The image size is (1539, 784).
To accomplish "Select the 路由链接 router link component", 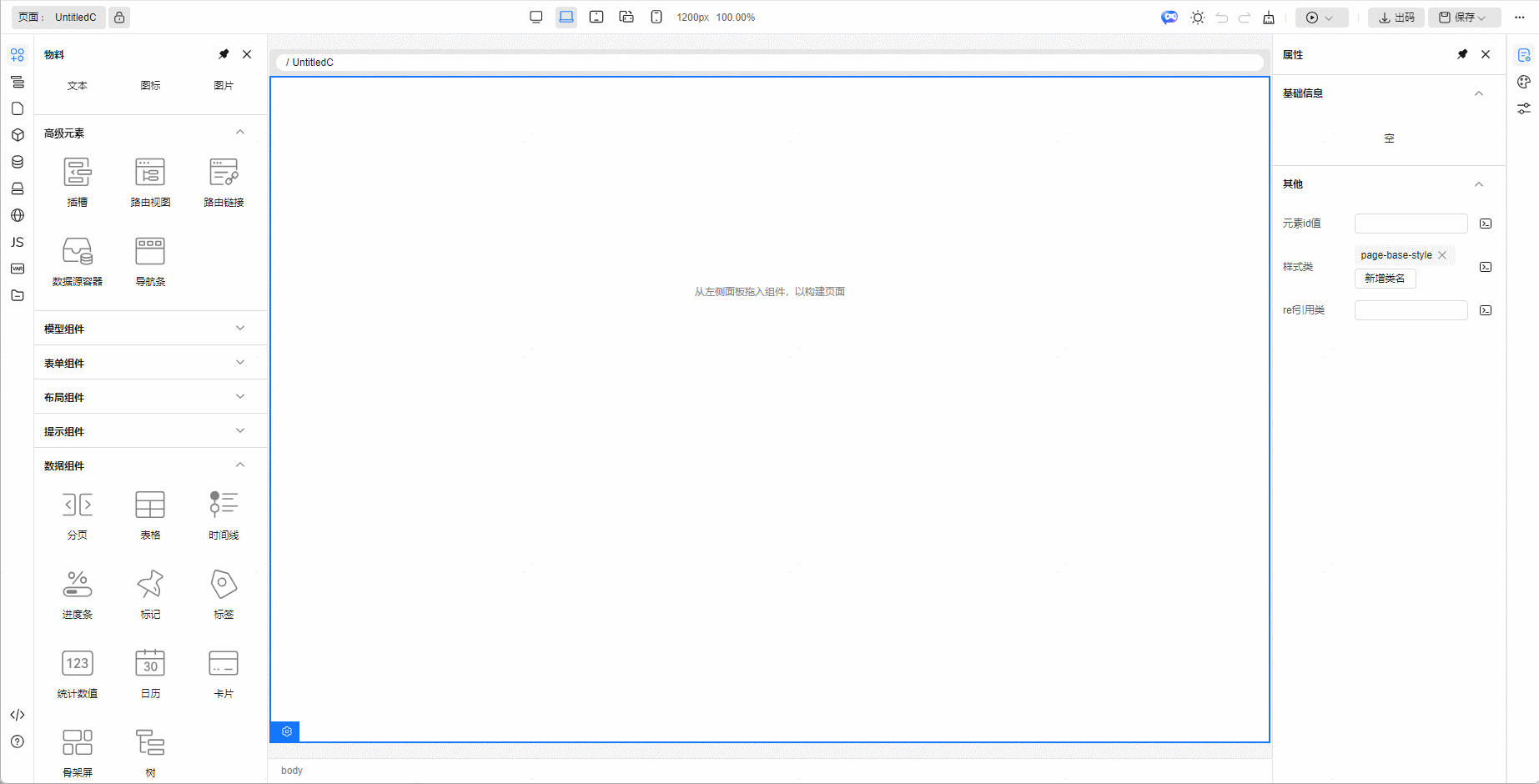I will (x=224, y=182).
